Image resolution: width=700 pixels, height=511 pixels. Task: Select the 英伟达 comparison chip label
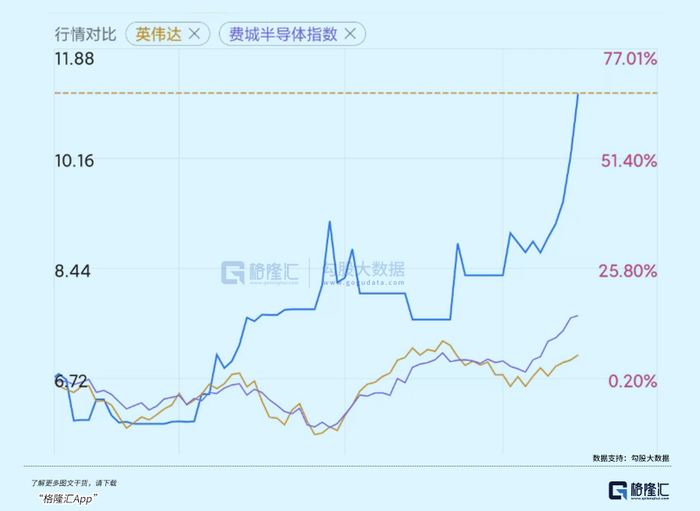click(157, 34)
